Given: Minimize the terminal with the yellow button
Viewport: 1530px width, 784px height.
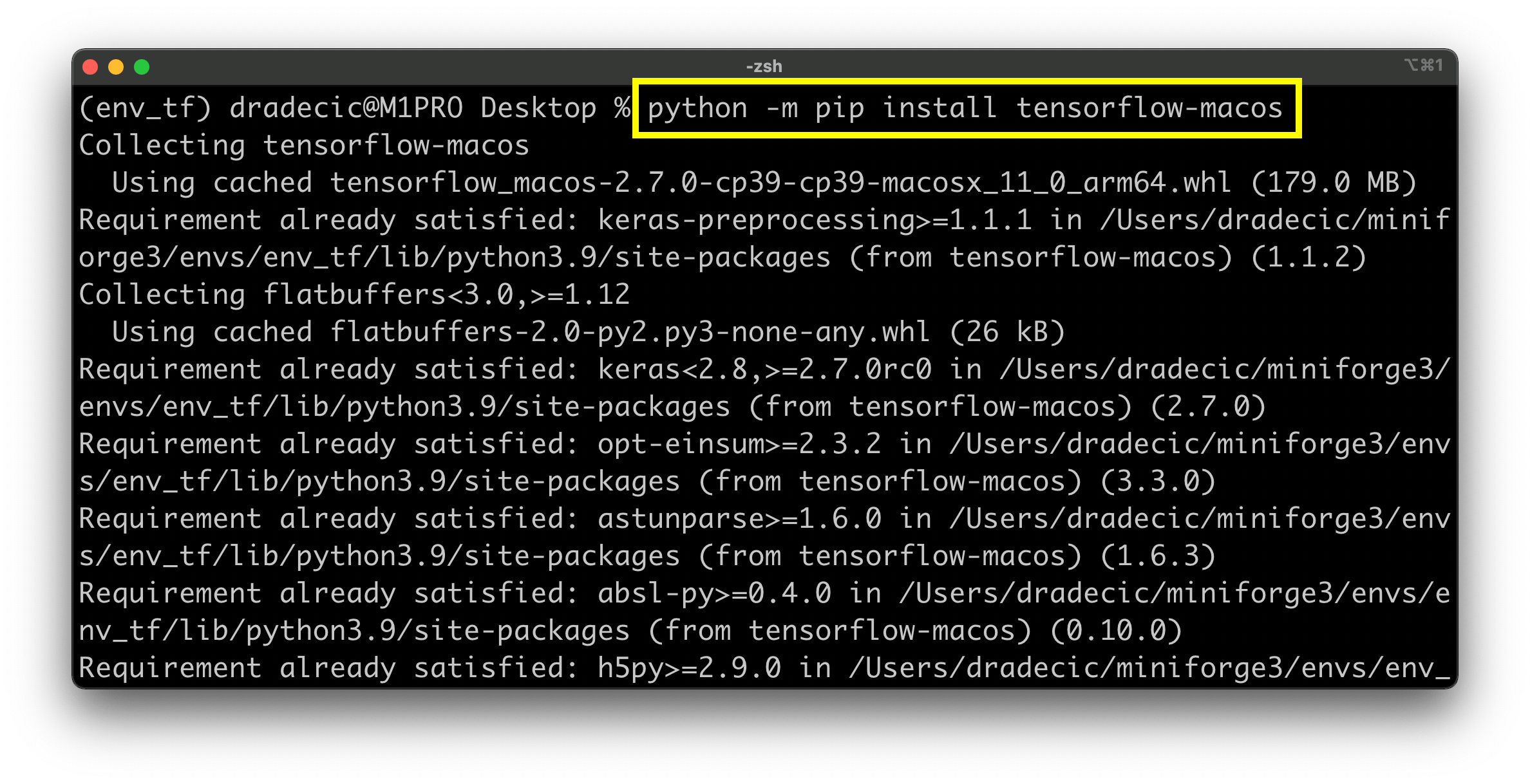Looking at the screenshot, I should pyautogui.click(x=116, y=67).
